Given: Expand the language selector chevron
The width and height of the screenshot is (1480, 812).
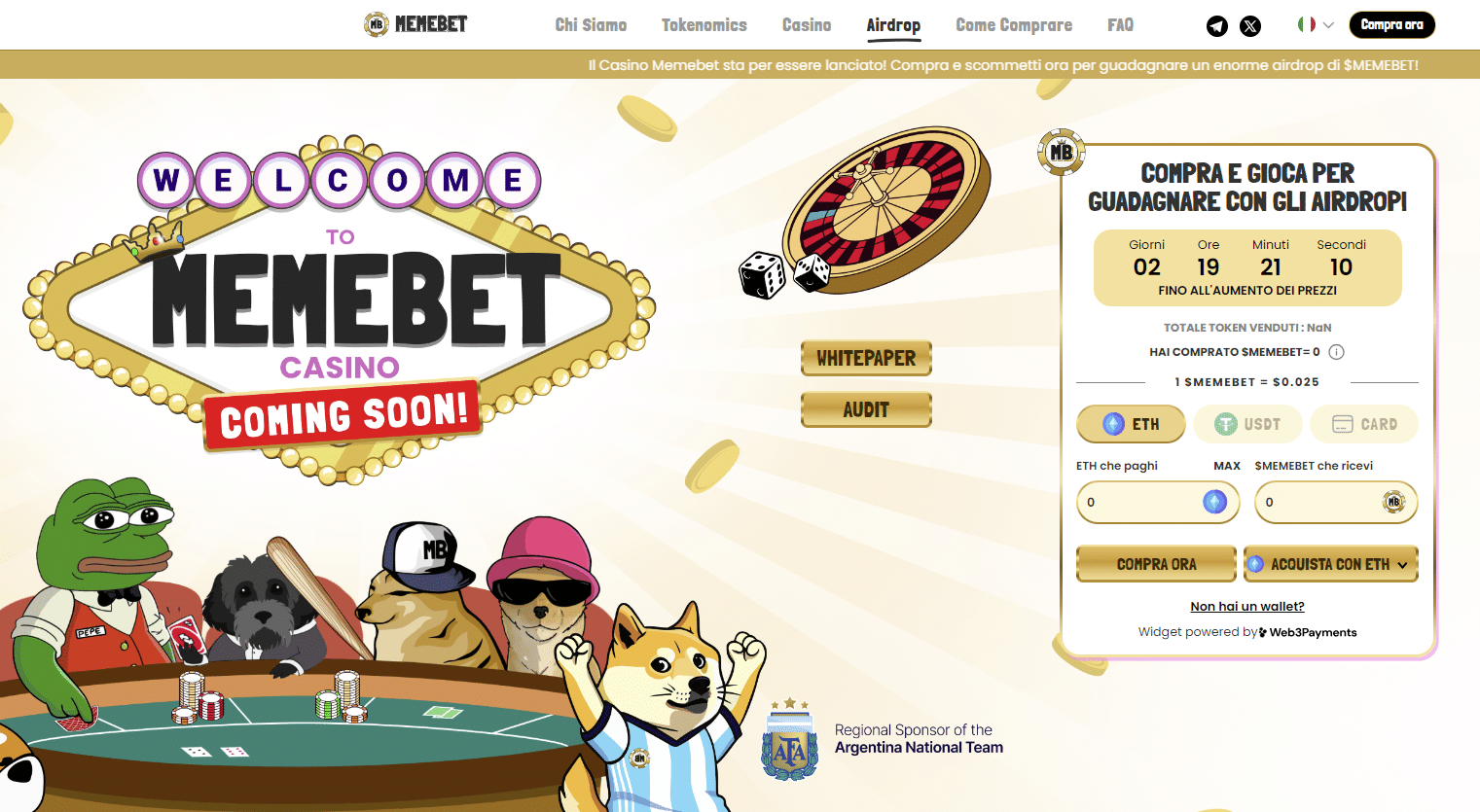Looking at the screenshot, I should click(1328, 25).
